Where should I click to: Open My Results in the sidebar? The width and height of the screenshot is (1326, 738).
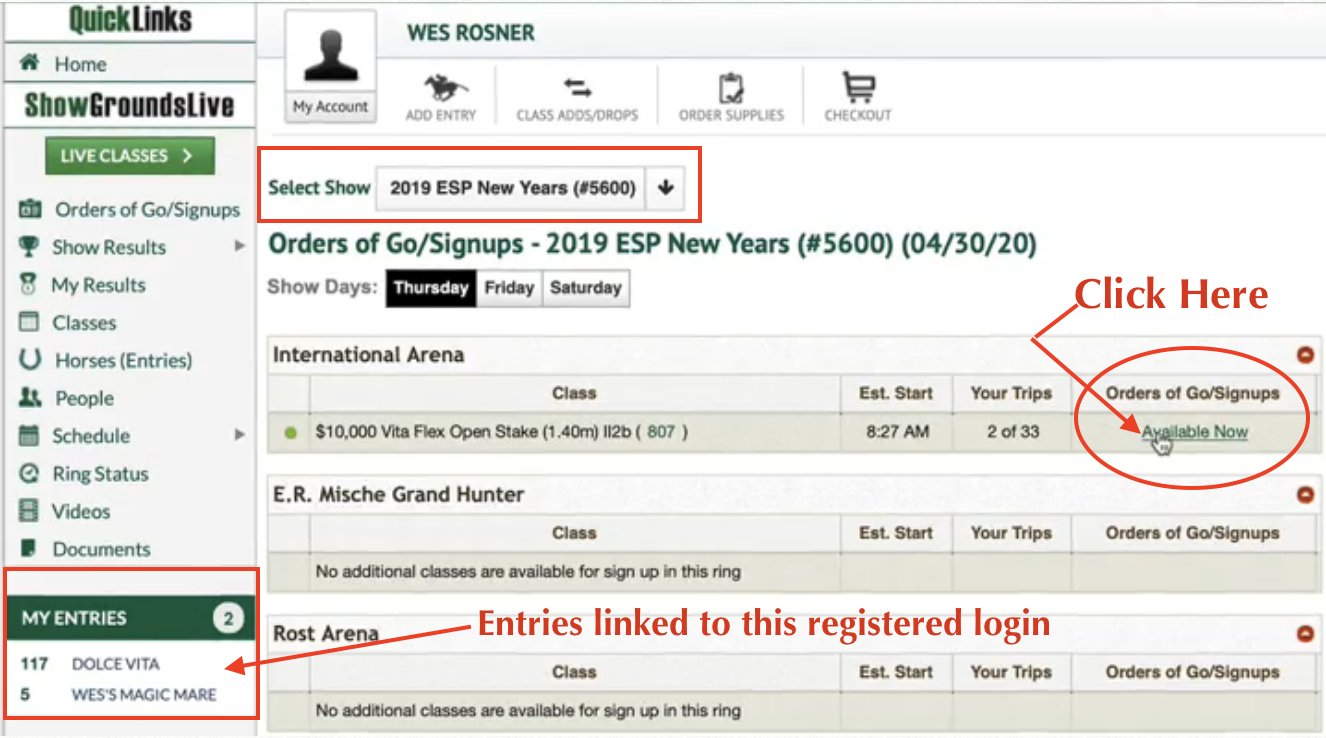click(98, 285)
